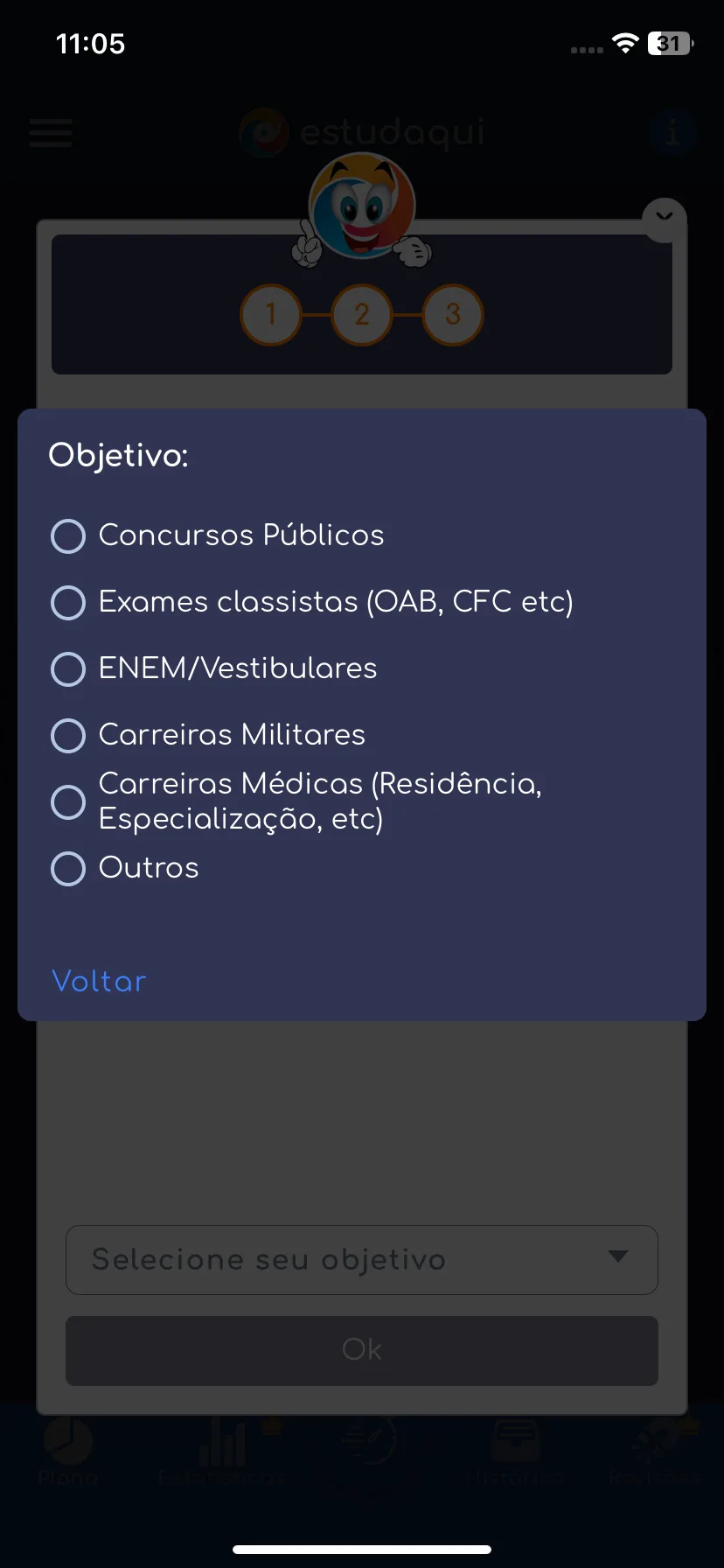Collapse the panel with the chevron-down button
Viewport: 724px width, 1568px height.
pos(665,219)
